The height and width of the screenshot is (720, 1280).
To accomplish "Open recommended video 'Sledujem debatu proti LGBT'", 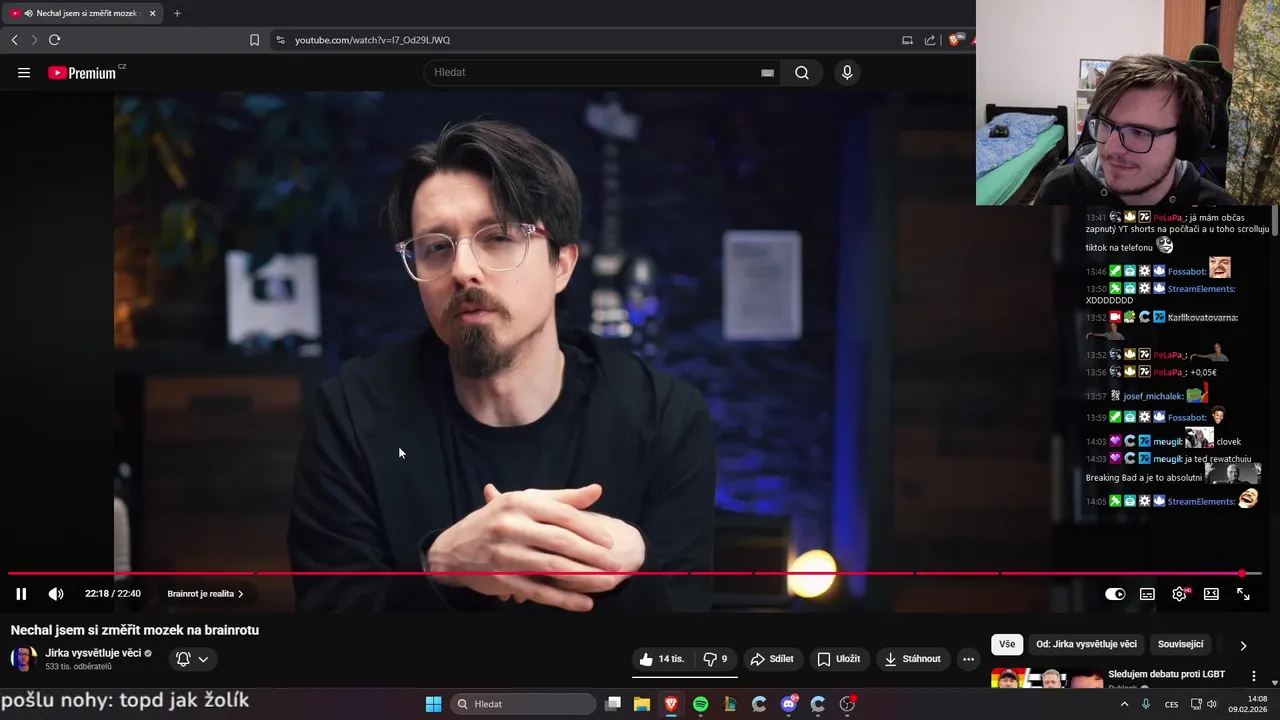I will pyautogui.click(x=1166, y=674).
